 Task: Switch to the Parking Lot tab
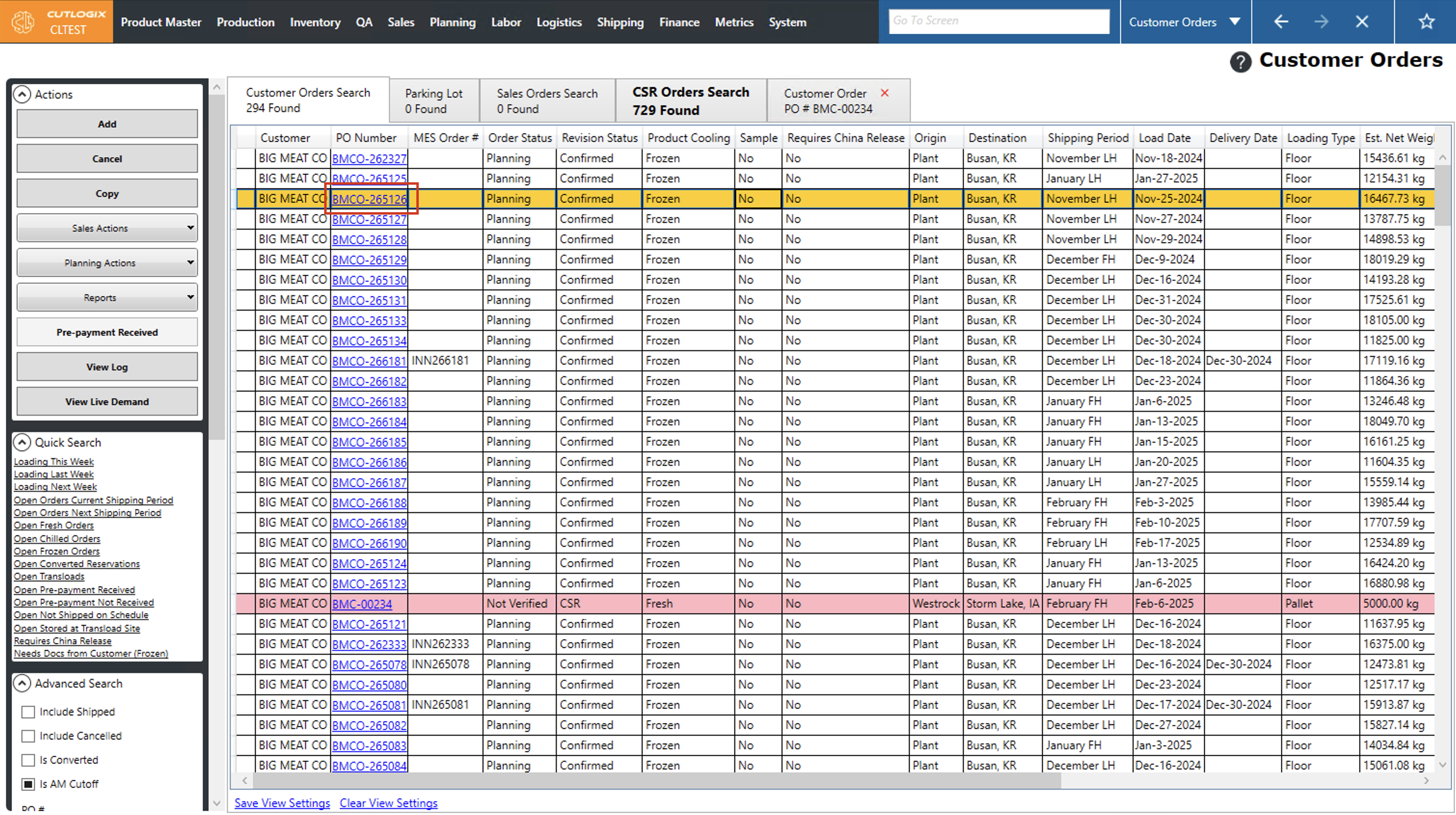[434, 101]
